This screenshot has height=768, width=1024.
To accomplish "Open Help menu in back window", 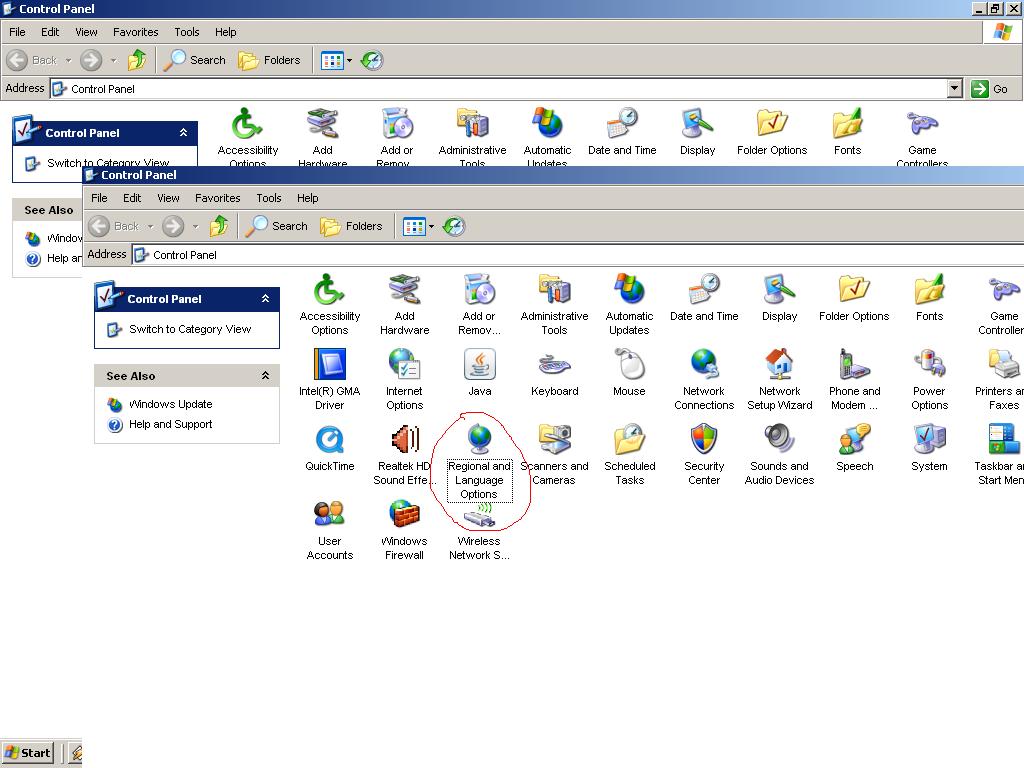I will [226, 32].
